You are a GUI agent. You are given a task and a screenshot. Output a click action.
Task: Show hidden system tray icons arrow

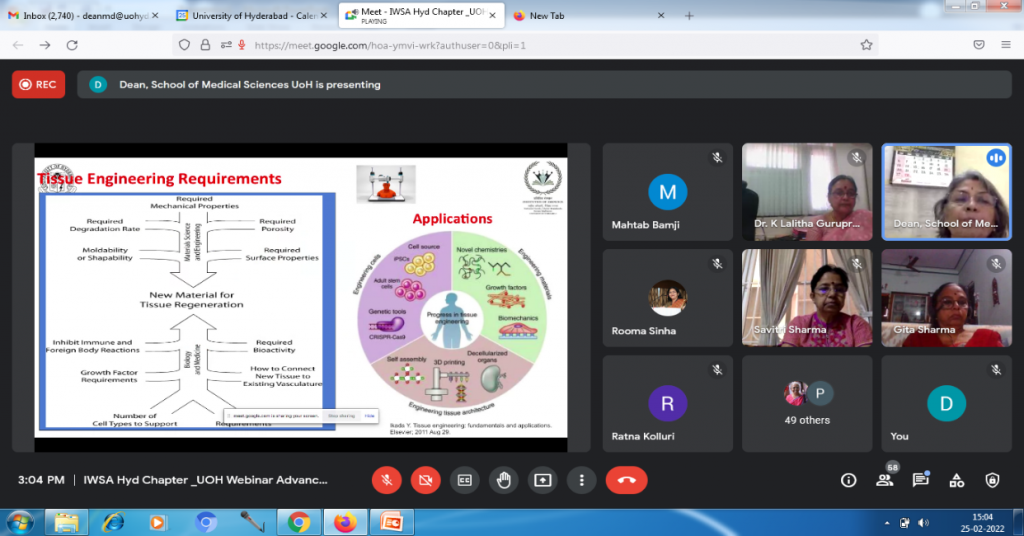[887, 522]
